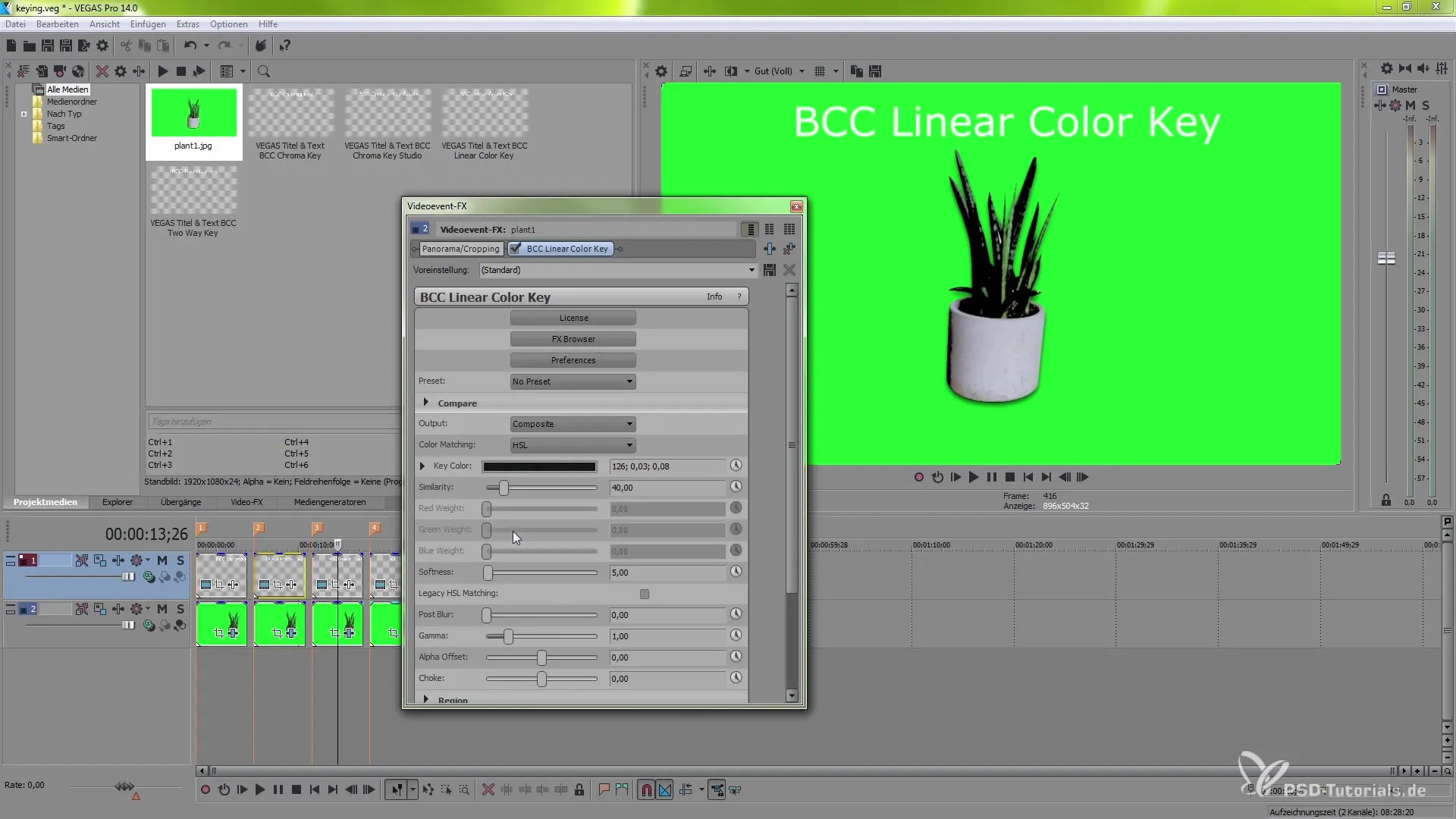Expand the Compare section
Screen dimensions: 1456x819
click(x=426, y=403)
